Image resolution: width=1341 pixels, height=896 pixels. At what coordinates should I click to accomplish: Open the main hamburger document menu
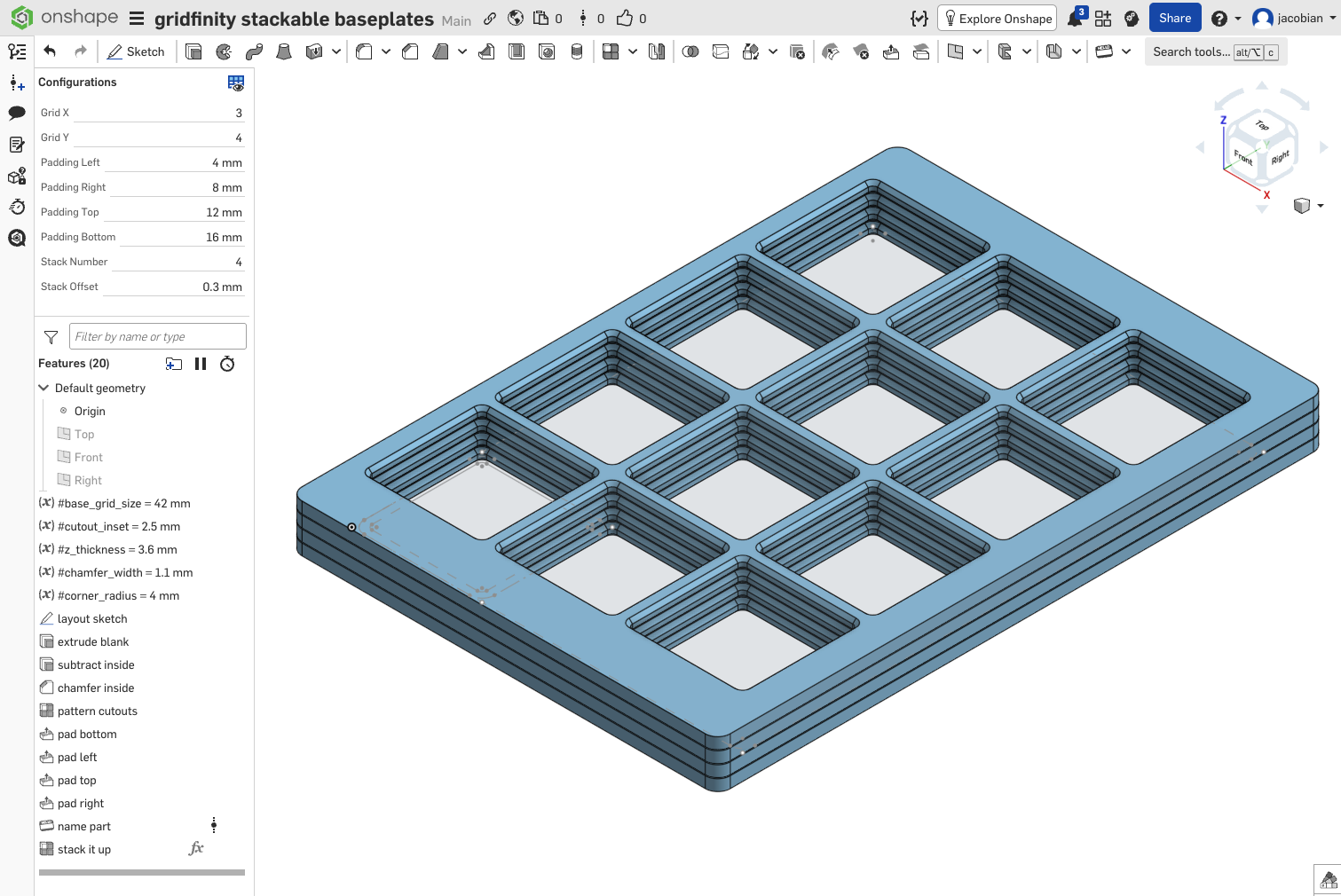[x=137, y=19]
